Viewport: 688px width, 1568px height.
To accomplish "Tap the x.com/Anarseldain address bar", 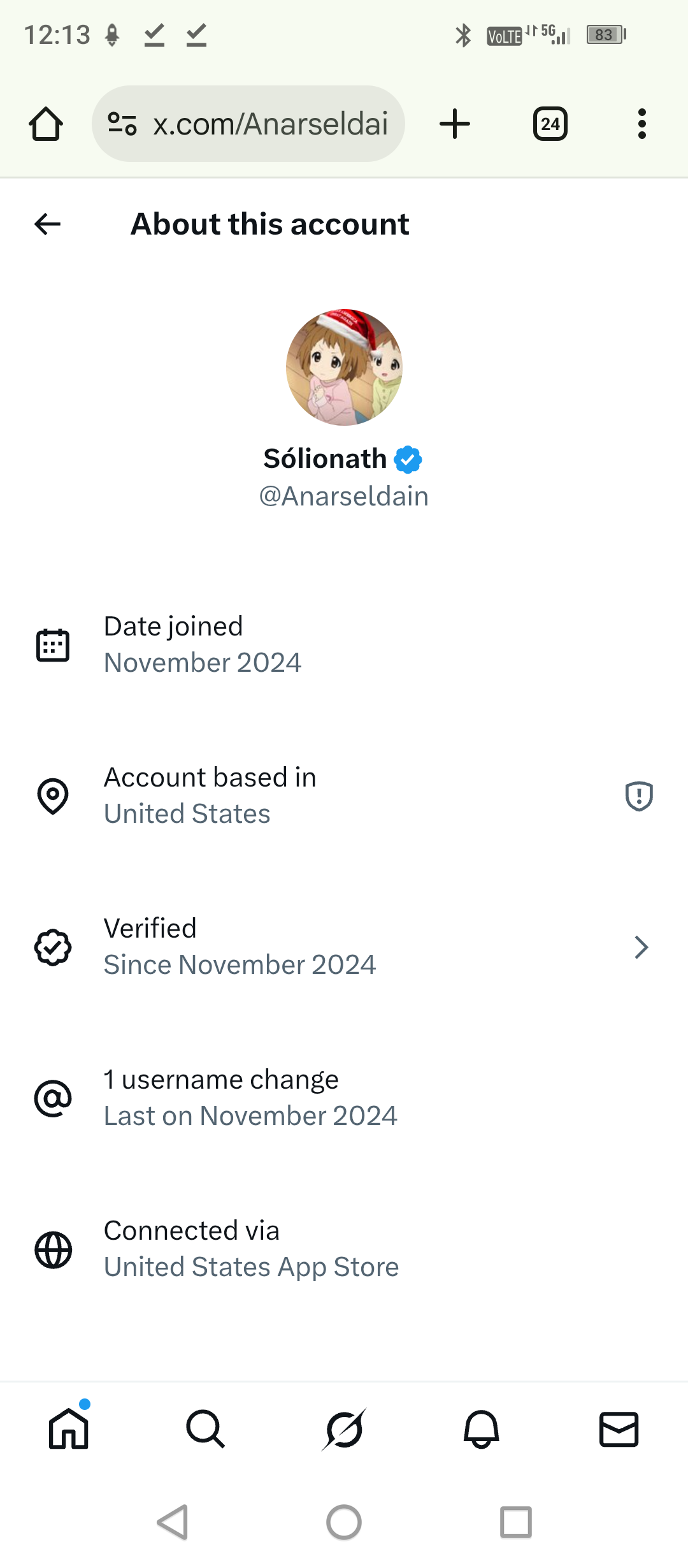I will tap(270, 124).
